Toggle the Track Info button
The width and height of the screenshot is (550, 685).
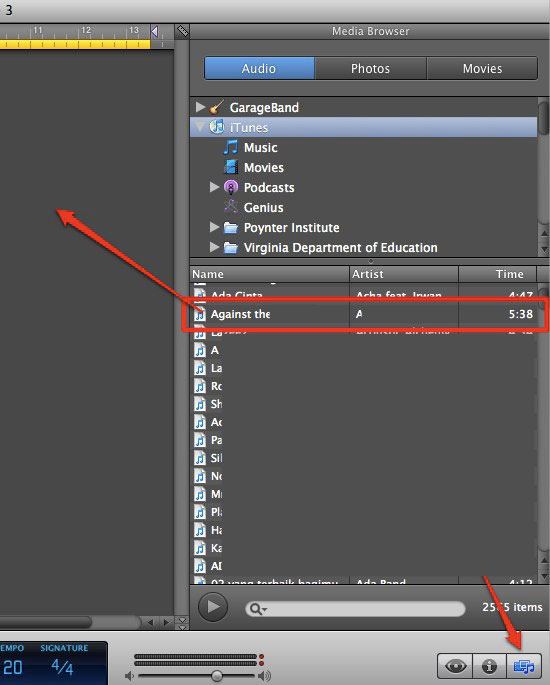[489, 666]
